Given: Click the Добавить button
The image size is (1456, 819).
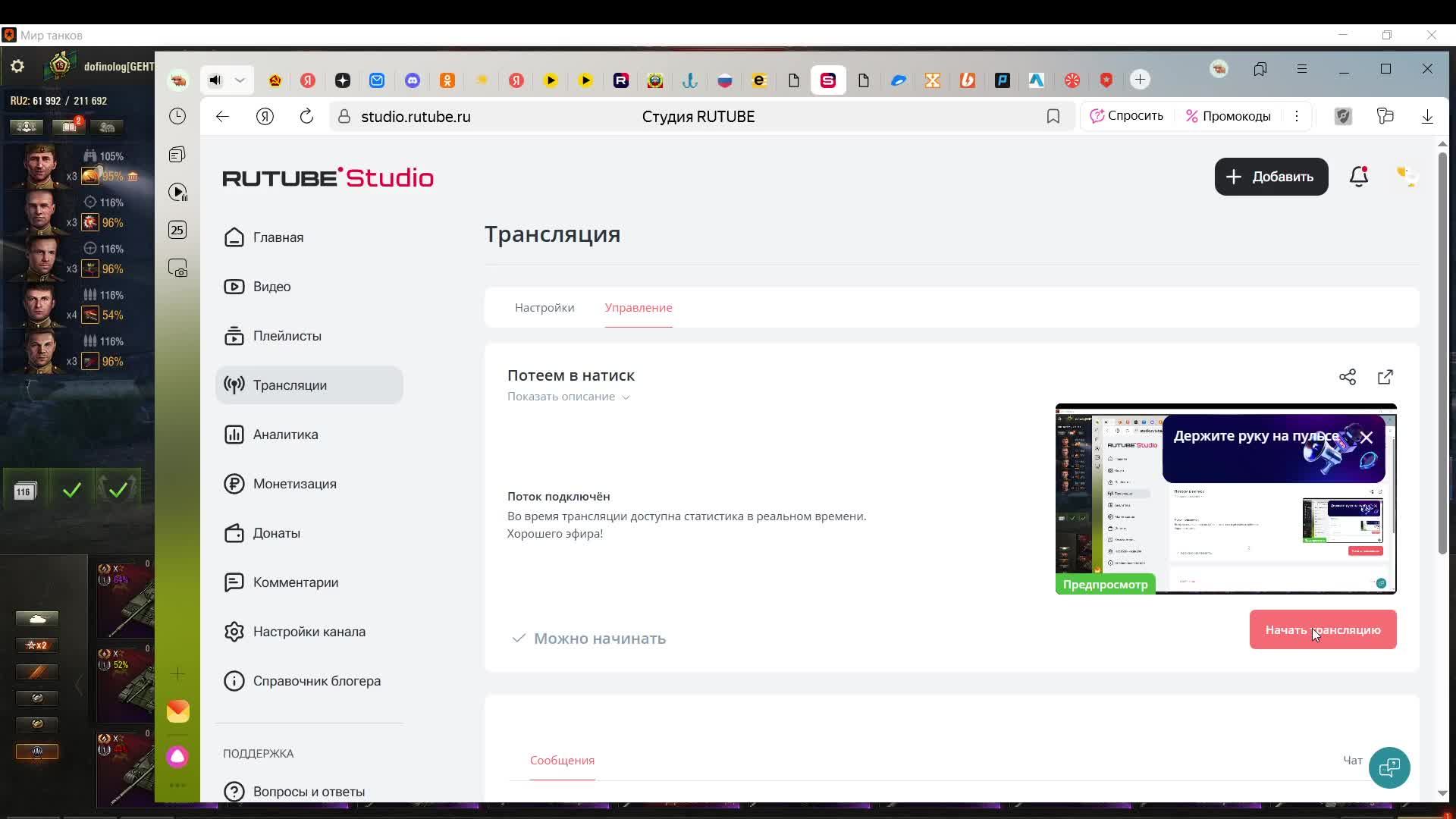Looking at the screenshot, I should pos(1271,177).
